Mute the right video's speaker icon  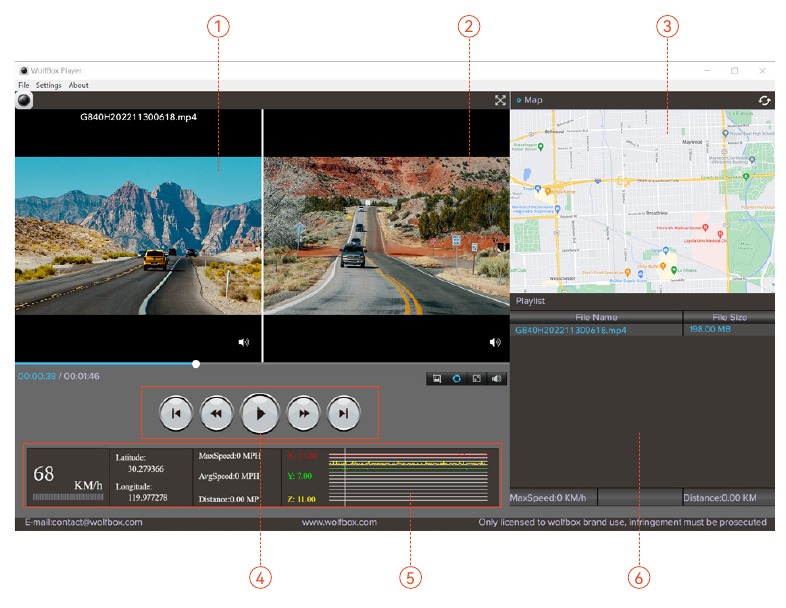(494, 342)
